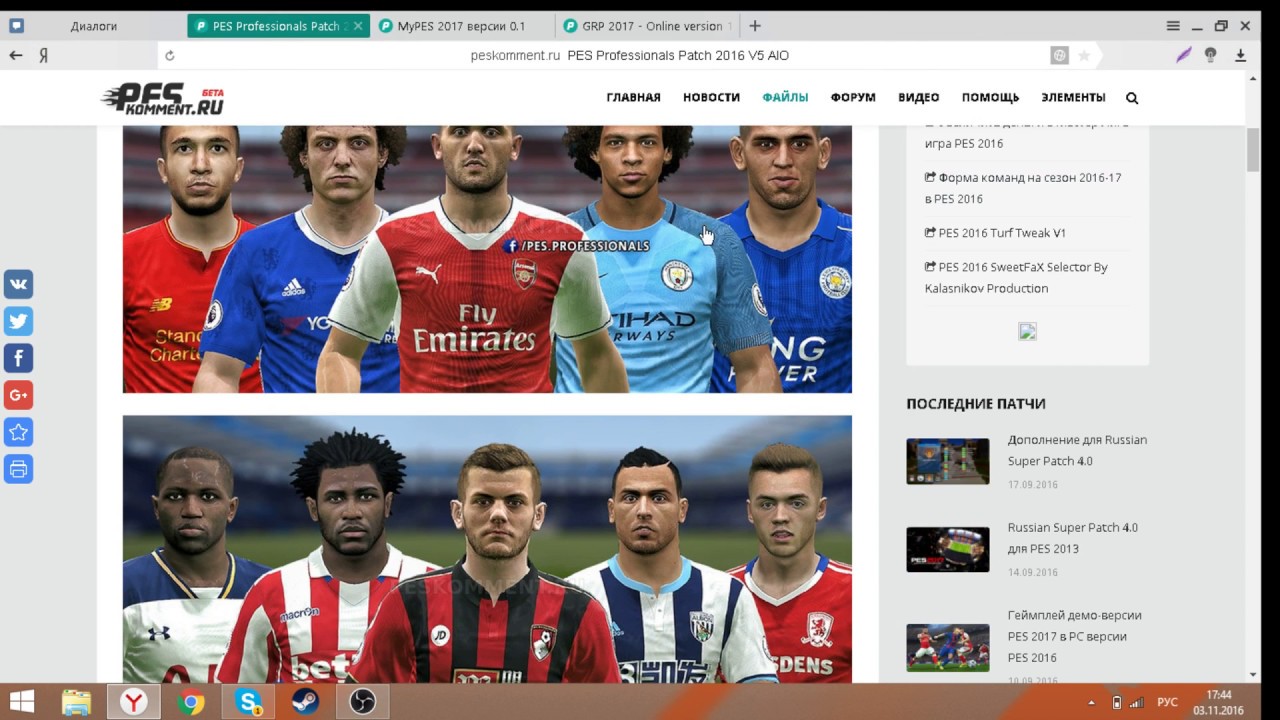Click thumbnail for Russian Super Patch 4.0 PES 2013
This screenshot has width=1280, height=720.
coord(947,549)
